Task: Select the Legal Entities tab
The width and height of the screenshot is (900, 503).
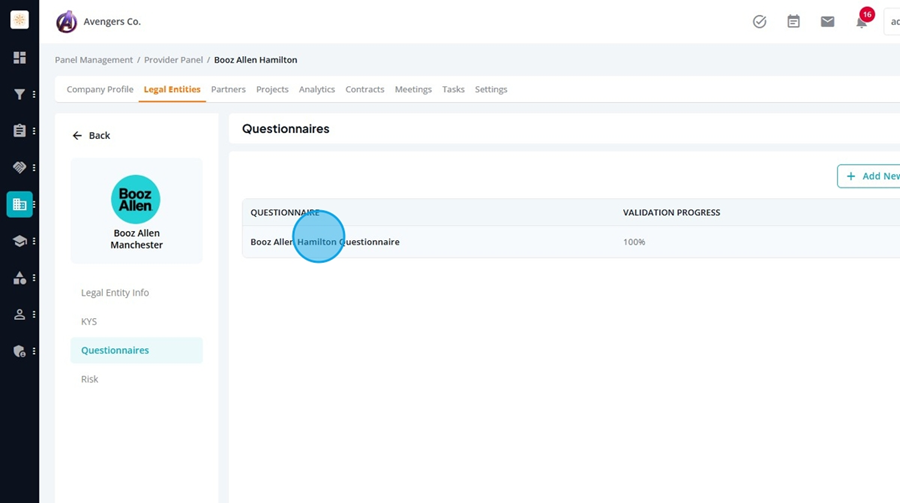Action: pos(172,90)
